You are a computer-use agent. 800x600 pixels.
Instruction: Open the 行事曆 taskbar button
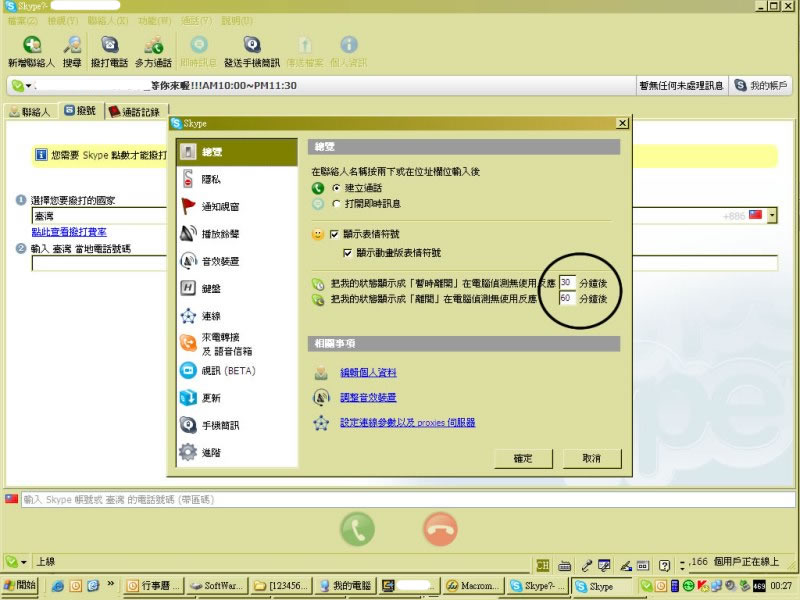(x=154, y=586)
